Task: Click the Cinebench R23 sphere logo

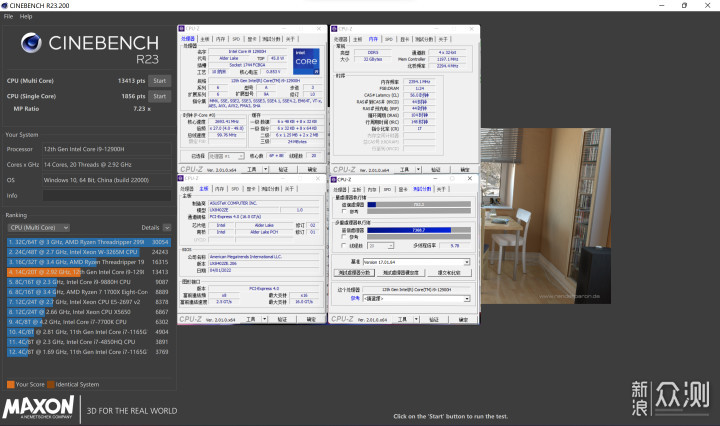Action: [x=31, y=43]
